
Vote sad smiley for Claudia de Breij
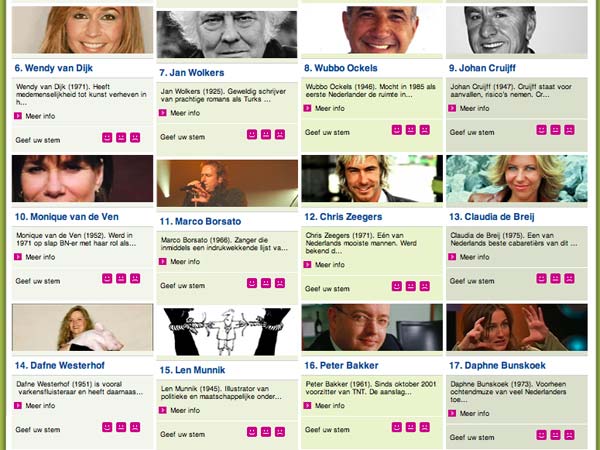tap(569, 278)
